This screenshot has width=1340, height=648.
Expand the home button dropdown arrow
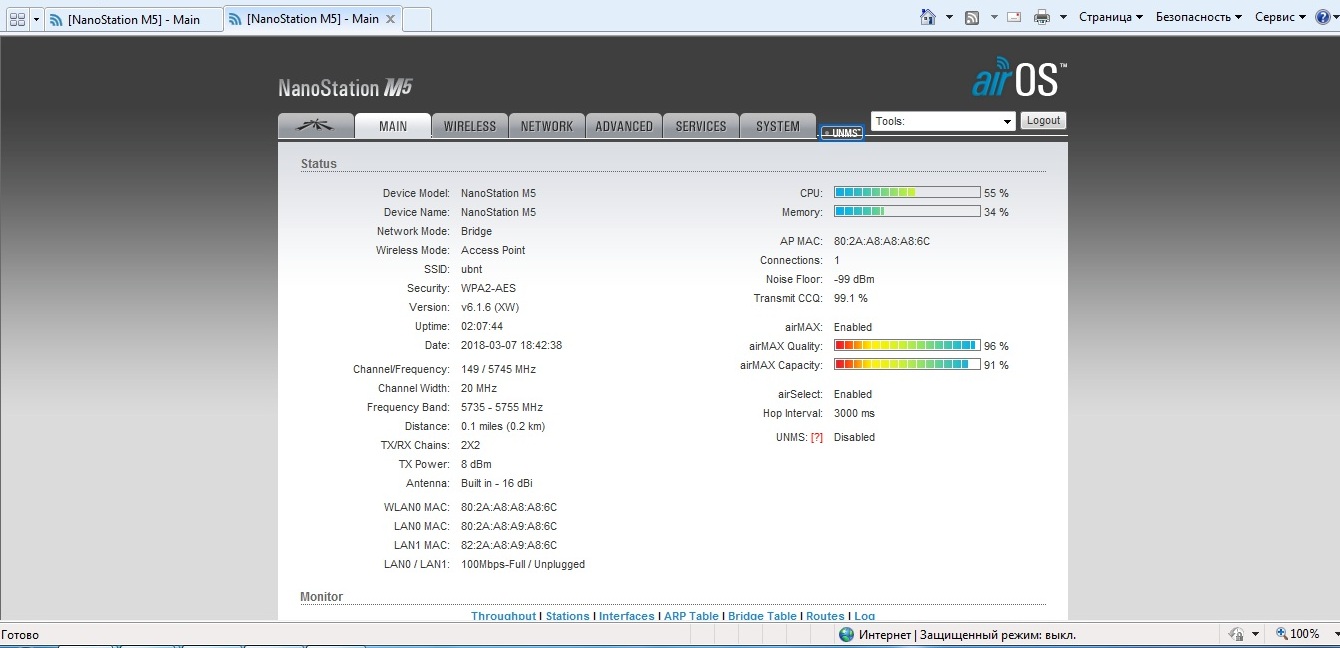click(x=949, y=17)
